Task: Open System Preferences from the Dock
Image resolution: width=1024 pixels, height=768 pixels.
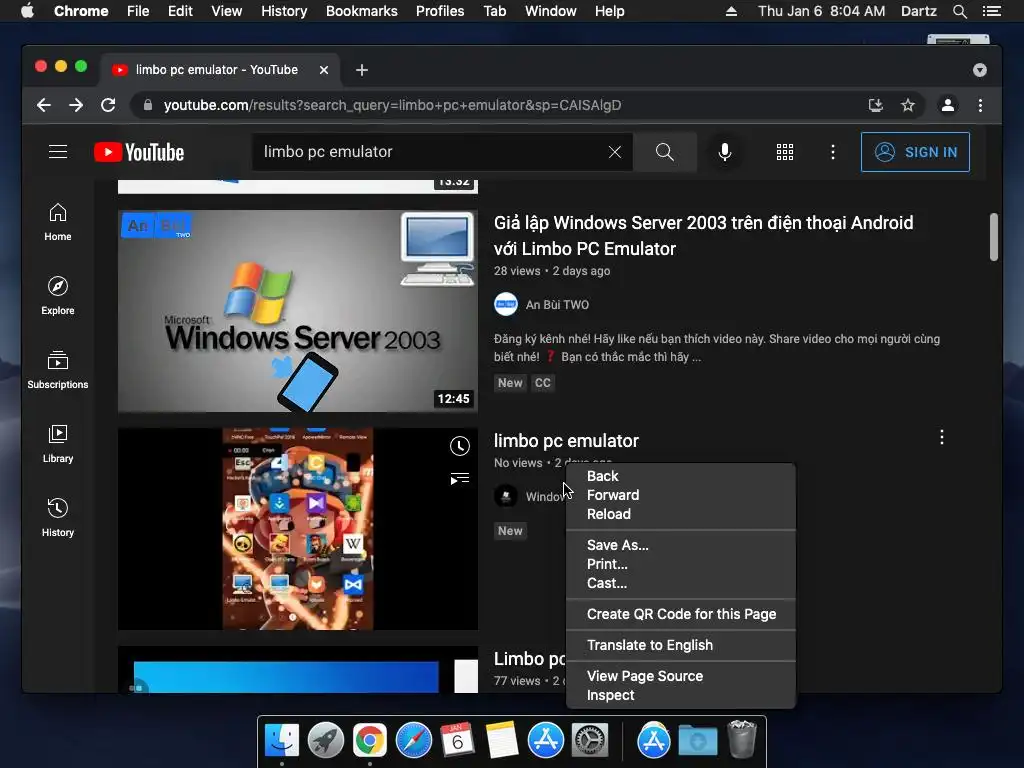Action: pyautogui.click(x=590, y=741)
